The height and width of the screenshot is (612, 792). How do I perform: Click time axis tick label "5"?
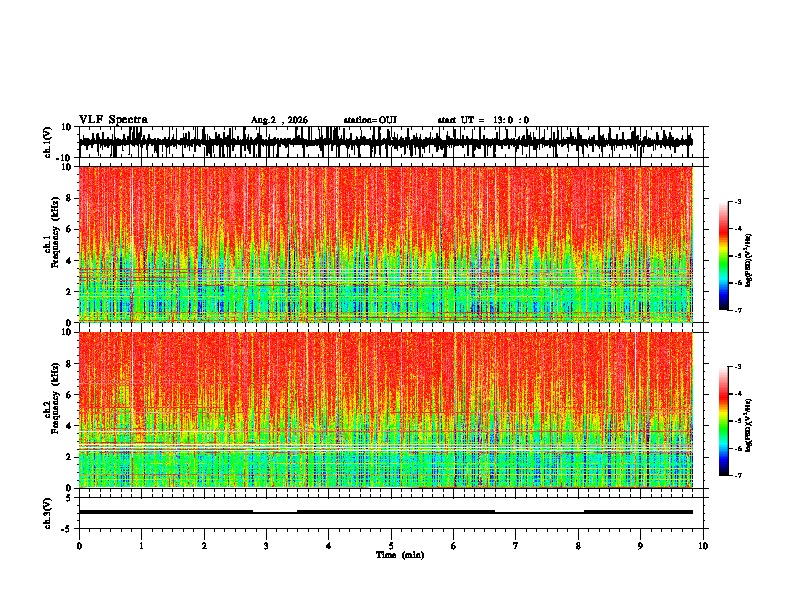click(391, 546)
